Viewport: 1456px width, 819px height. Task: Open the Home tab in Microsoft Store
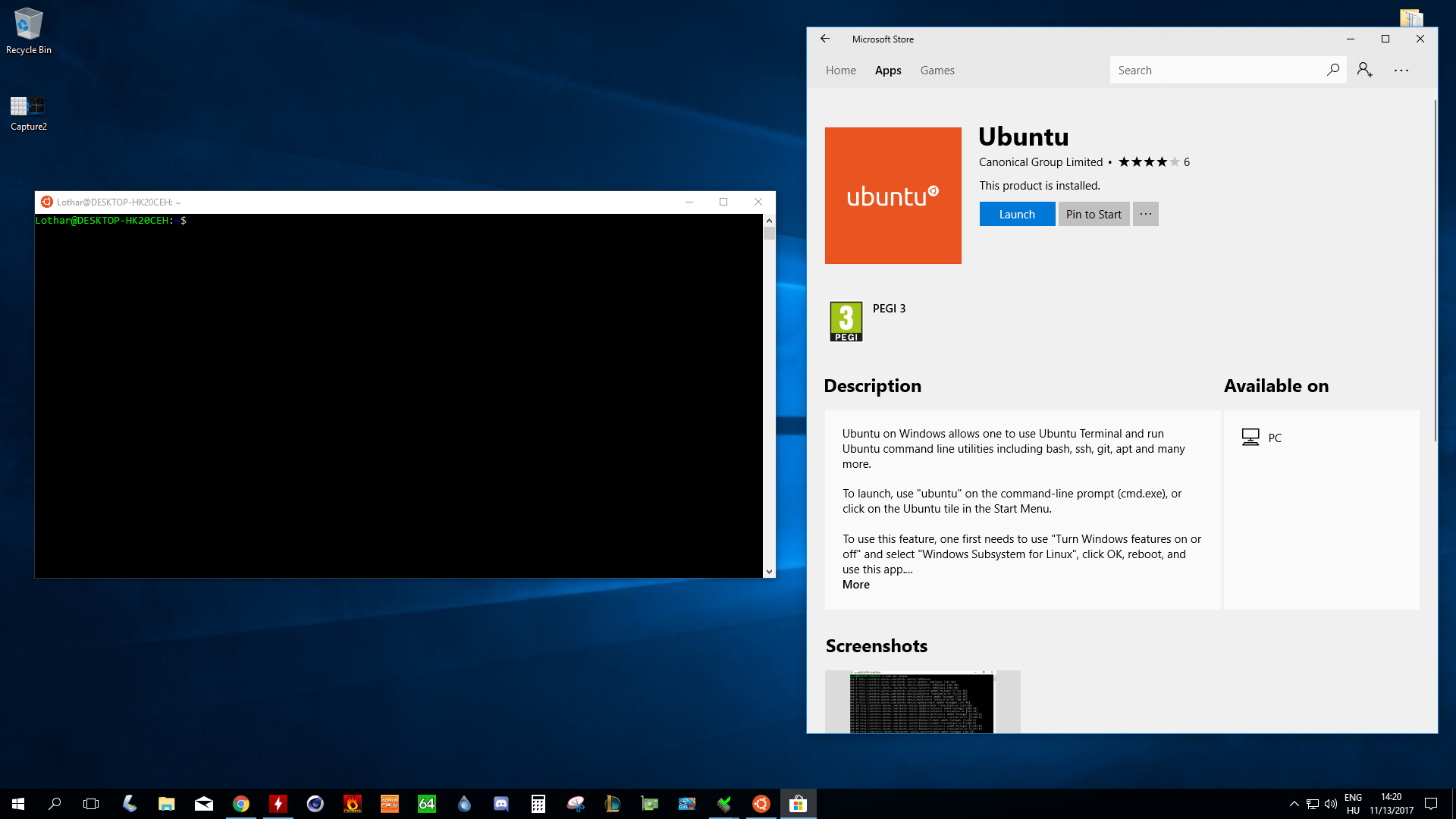(840, 71)
